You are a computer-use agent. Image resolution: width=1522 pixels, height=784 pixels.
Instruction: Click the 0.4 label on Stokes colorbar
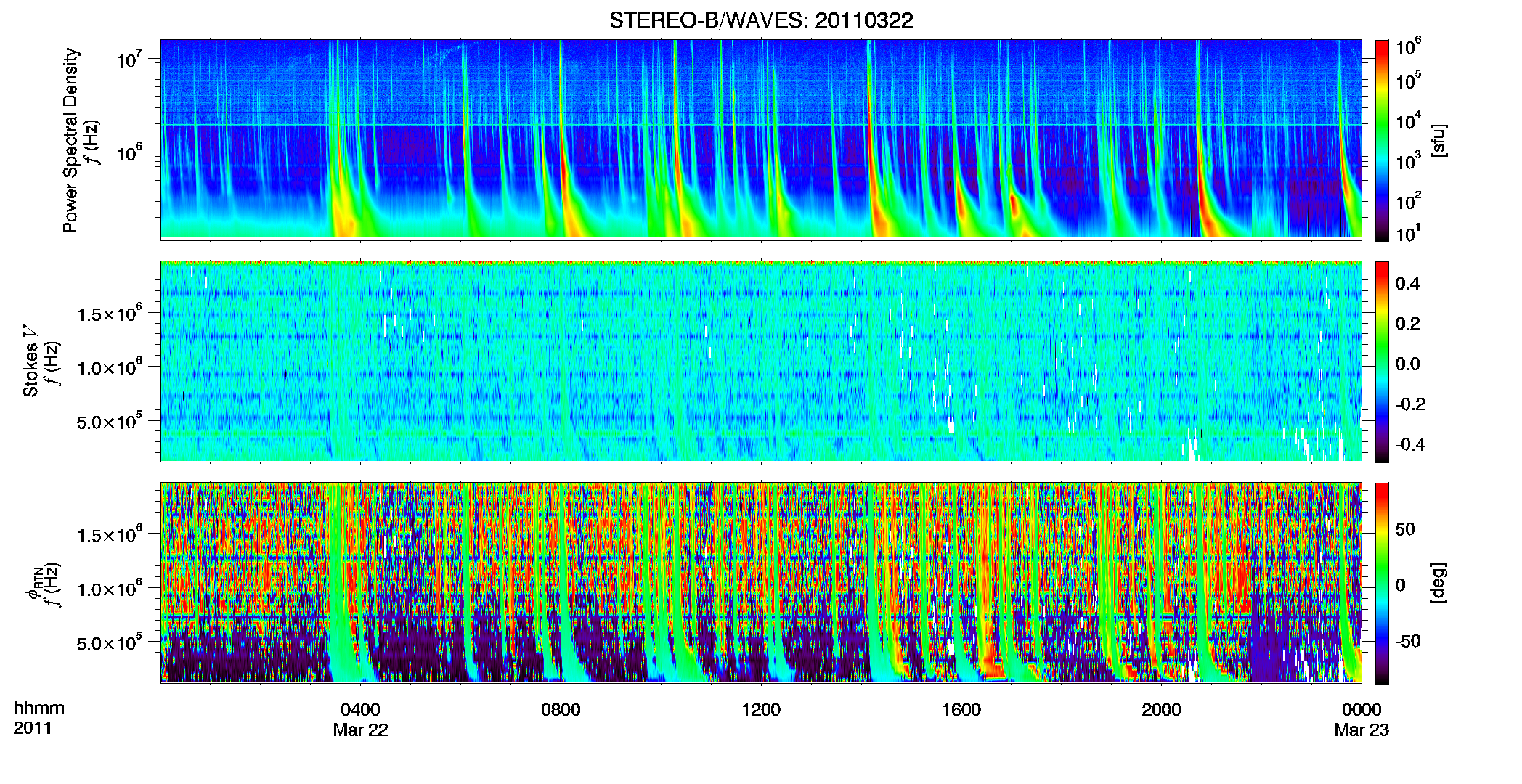[1407, 284]
